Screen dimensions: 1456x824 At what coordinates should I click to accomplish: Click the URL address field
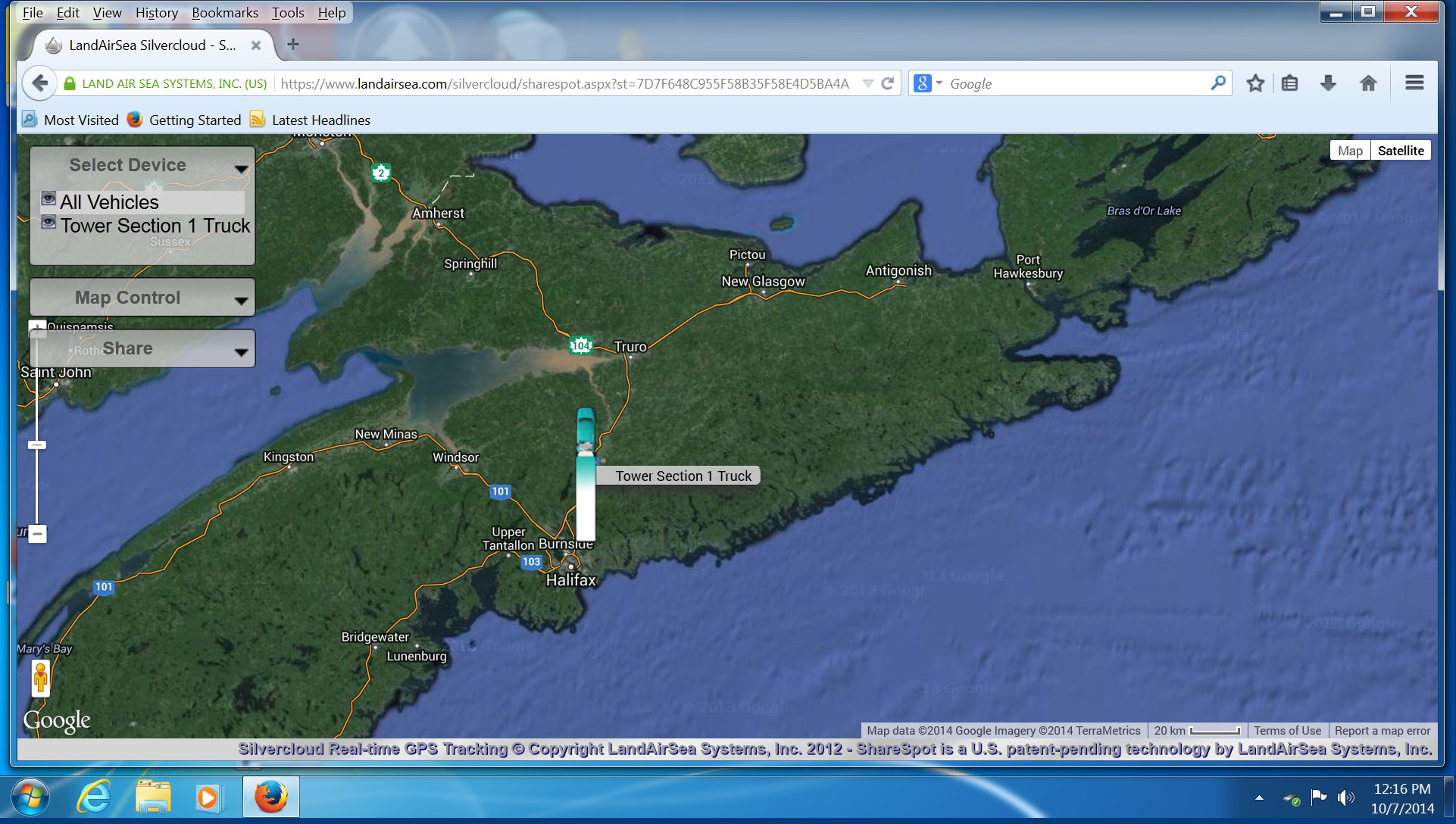pos(564,83)
